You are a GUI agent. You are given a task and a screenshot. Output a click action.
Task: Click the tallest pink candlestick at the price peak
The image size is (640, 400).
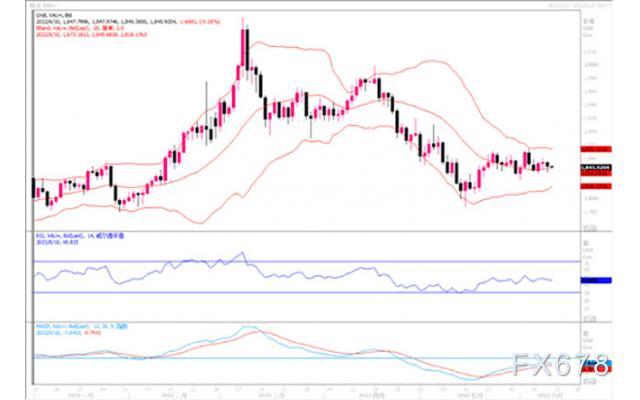tap(243, 48)
